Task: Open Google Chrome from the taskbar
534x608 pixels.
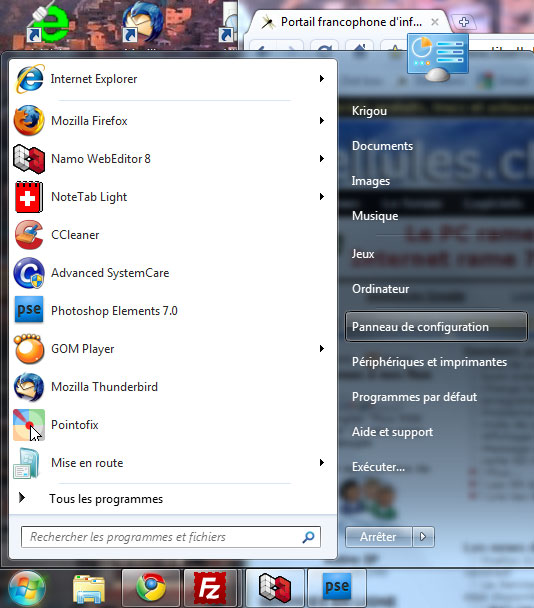Action: click(151, 588)
